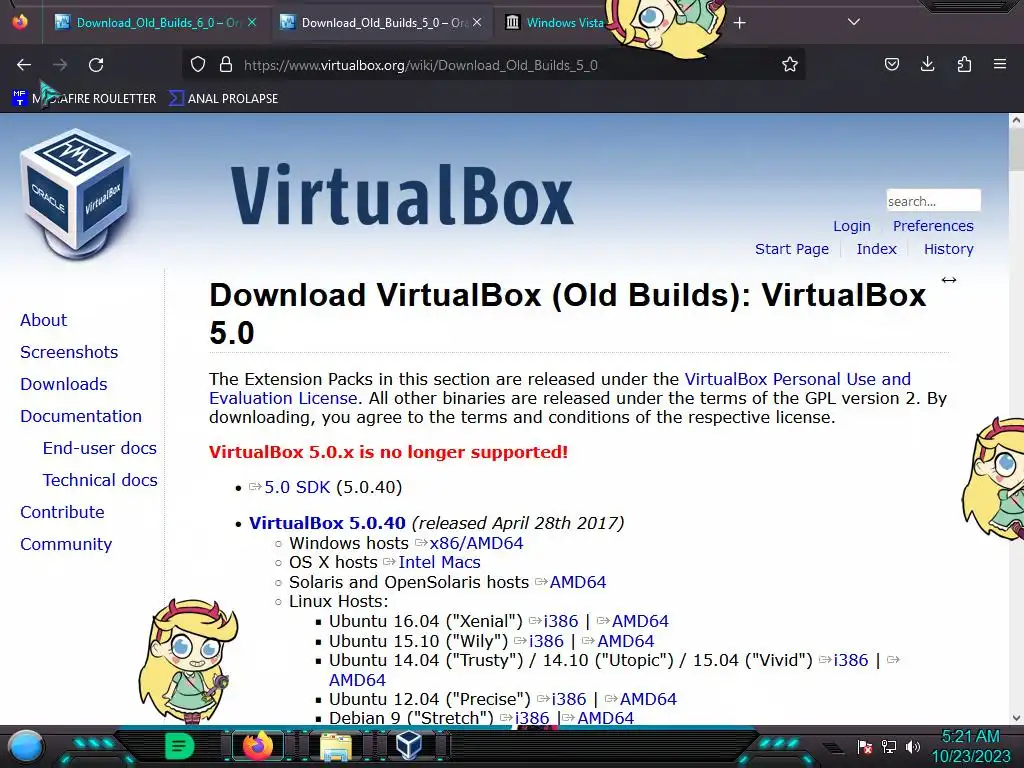Open Community in the sidebar
This screenshot has width=1024, height=768.
[x=66, y=544]
